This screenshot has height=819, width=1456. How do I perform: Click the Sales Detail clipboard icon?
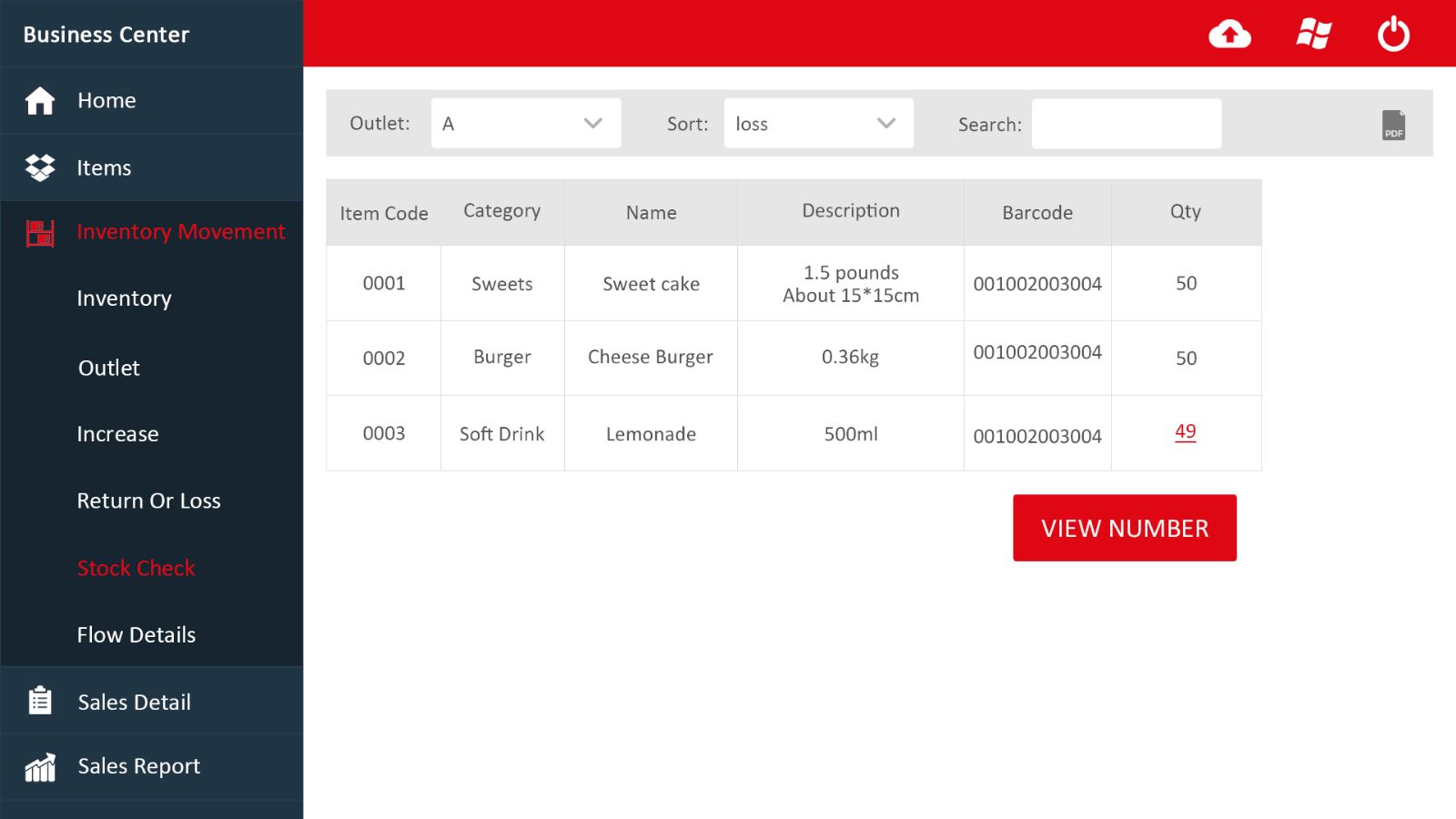tap(40, 701)
